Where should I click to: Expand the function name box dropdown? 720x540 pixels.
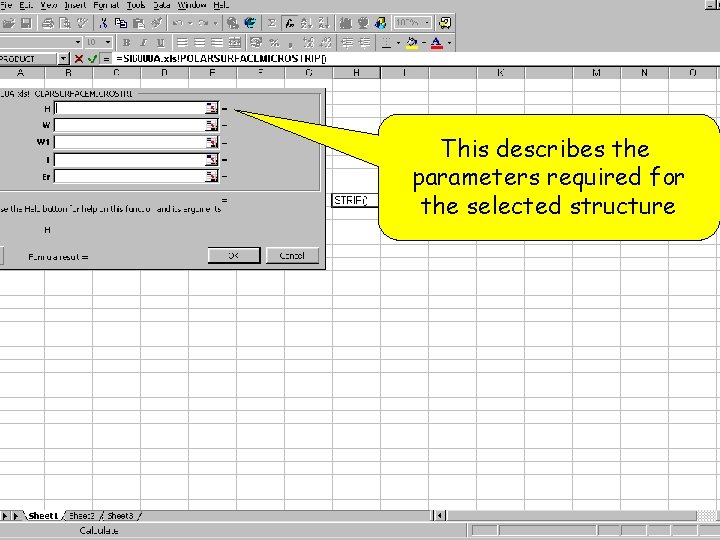click(63, 59)
